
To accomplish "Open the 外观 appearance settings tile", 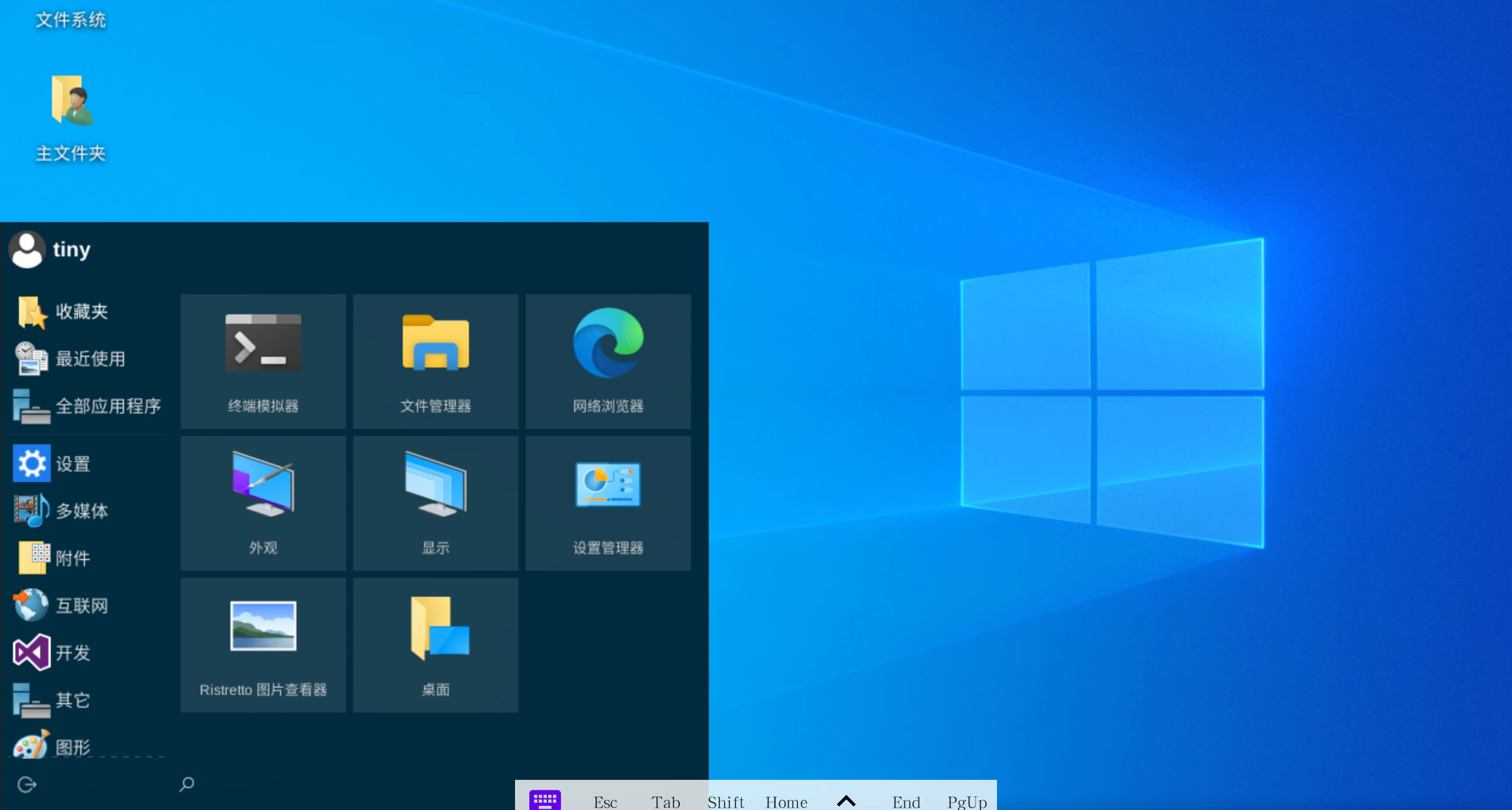I will (263, 503).
